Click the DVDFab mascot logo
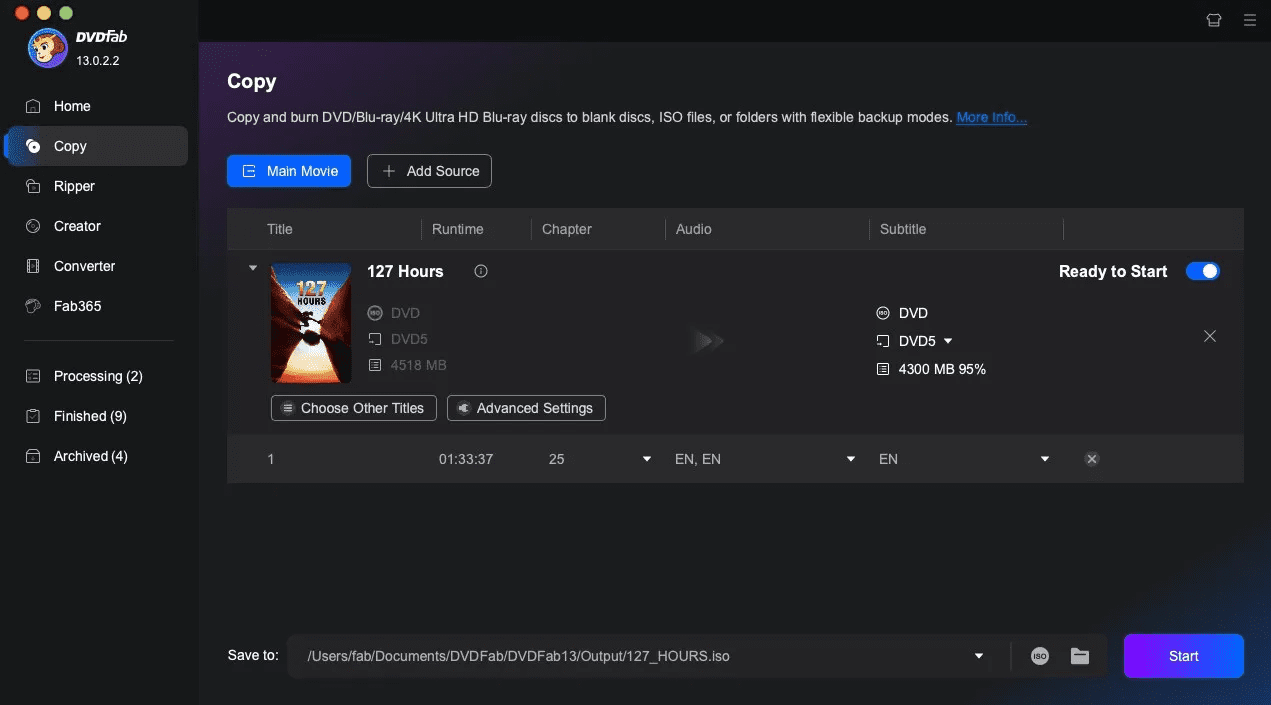Screen dimensions: 1271x705 (47, 47)
